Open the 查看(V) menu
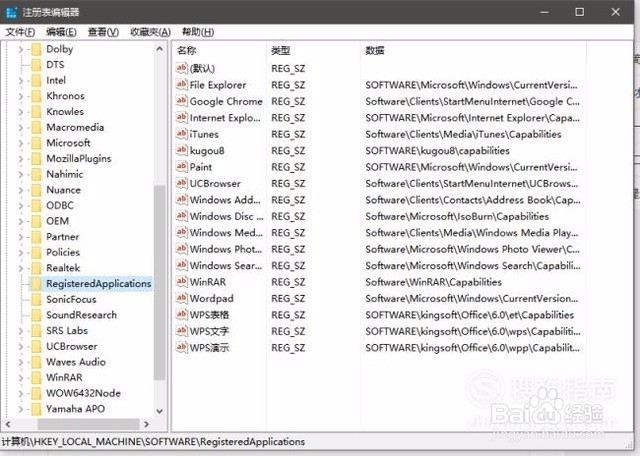Viewport: 640px width, 456px height. [x=103, y=32]
